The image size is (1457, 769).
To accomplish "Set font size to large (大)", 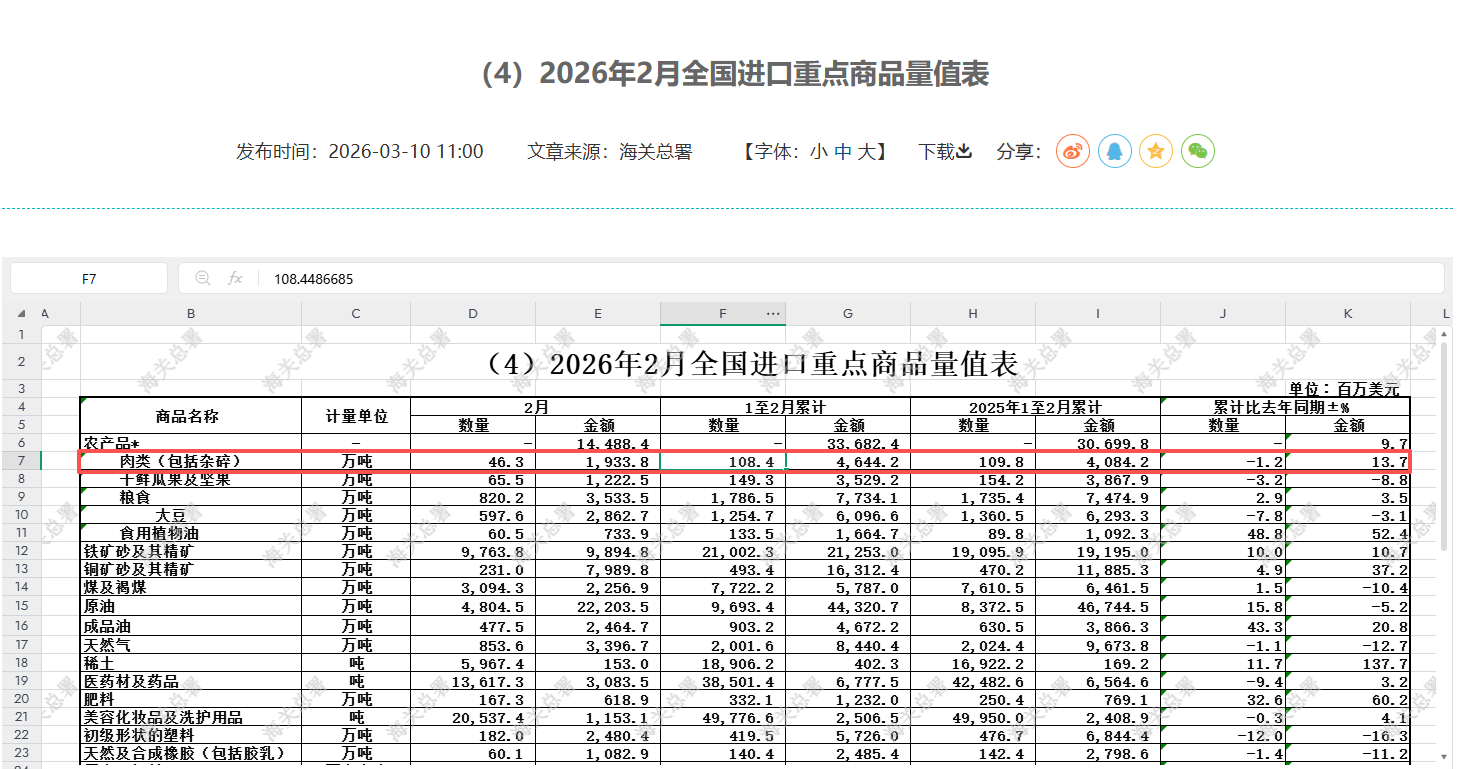I will (867, 152).
